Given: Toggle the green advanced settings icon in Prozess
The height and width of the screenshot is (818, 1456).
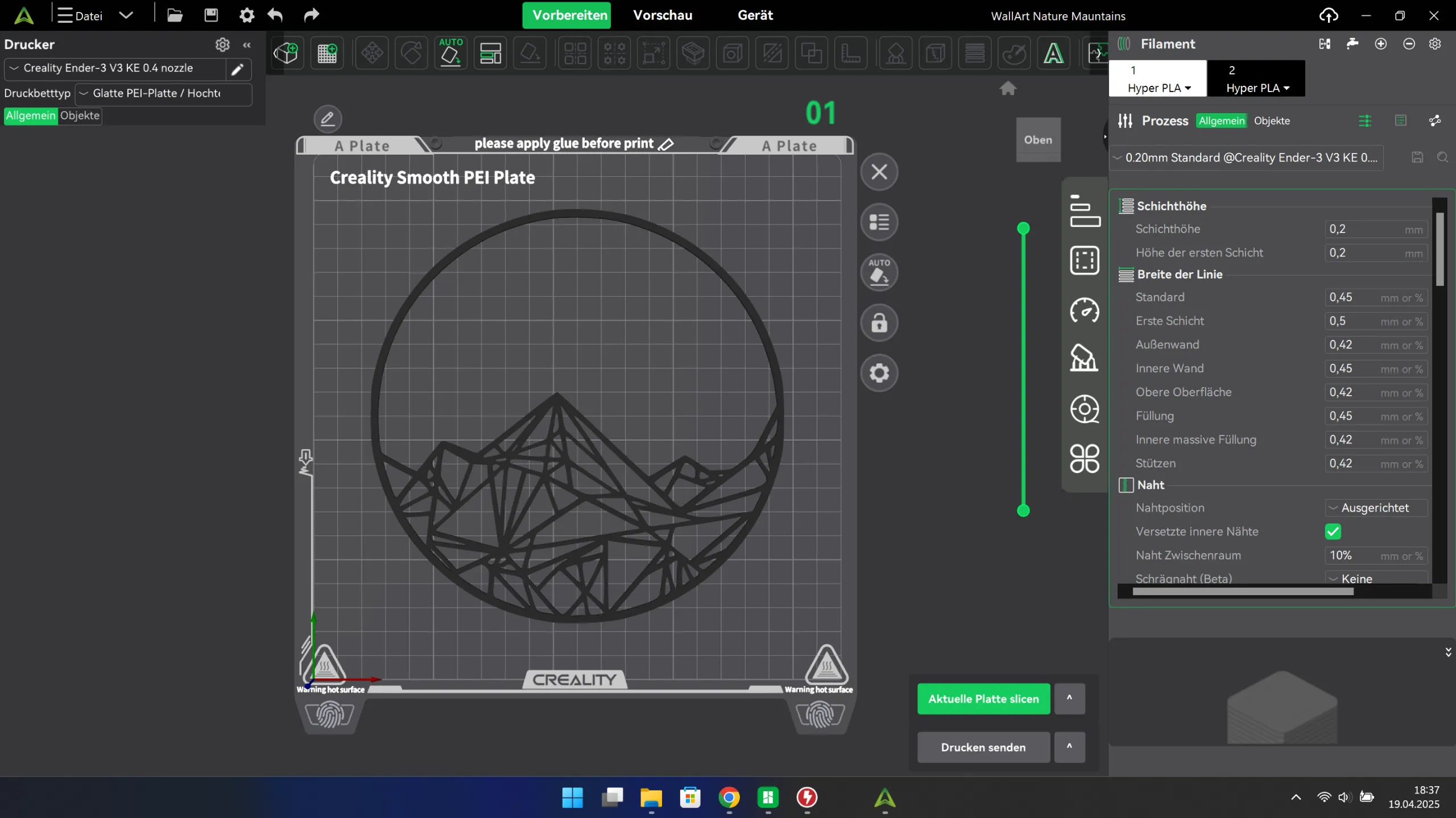Looking at the screenshot, I should pos(1364,121).
